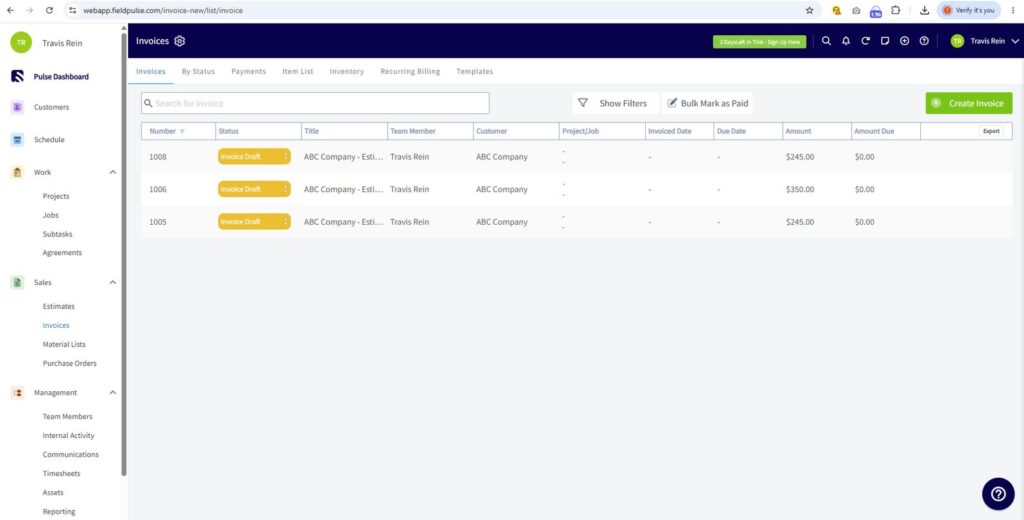Go back in browser history
This screenshot has width=1024, height=520.
pyautogui.click(x=10, y=10)
